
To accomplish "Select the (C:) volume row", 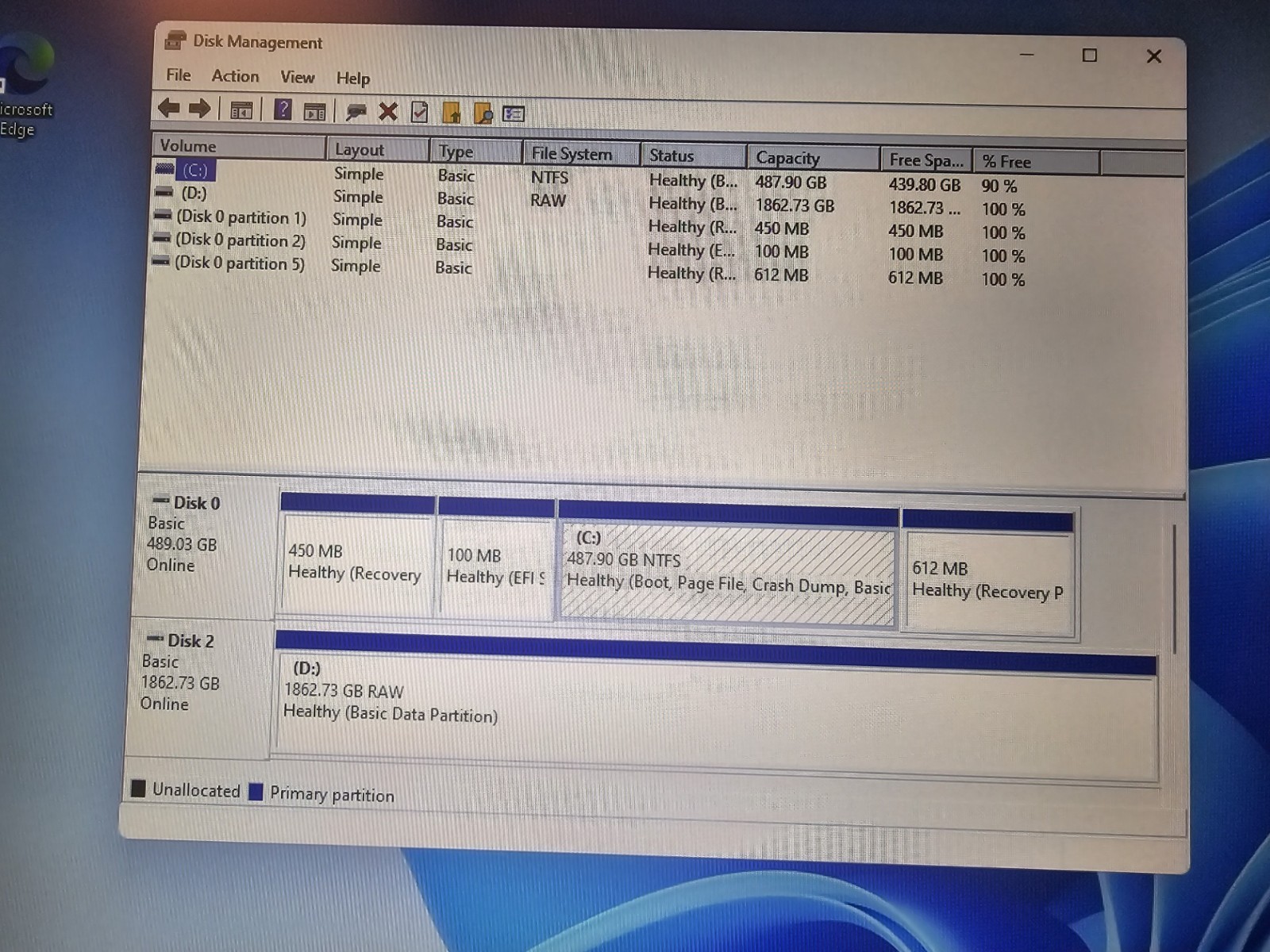I will (x=587, y=177).
